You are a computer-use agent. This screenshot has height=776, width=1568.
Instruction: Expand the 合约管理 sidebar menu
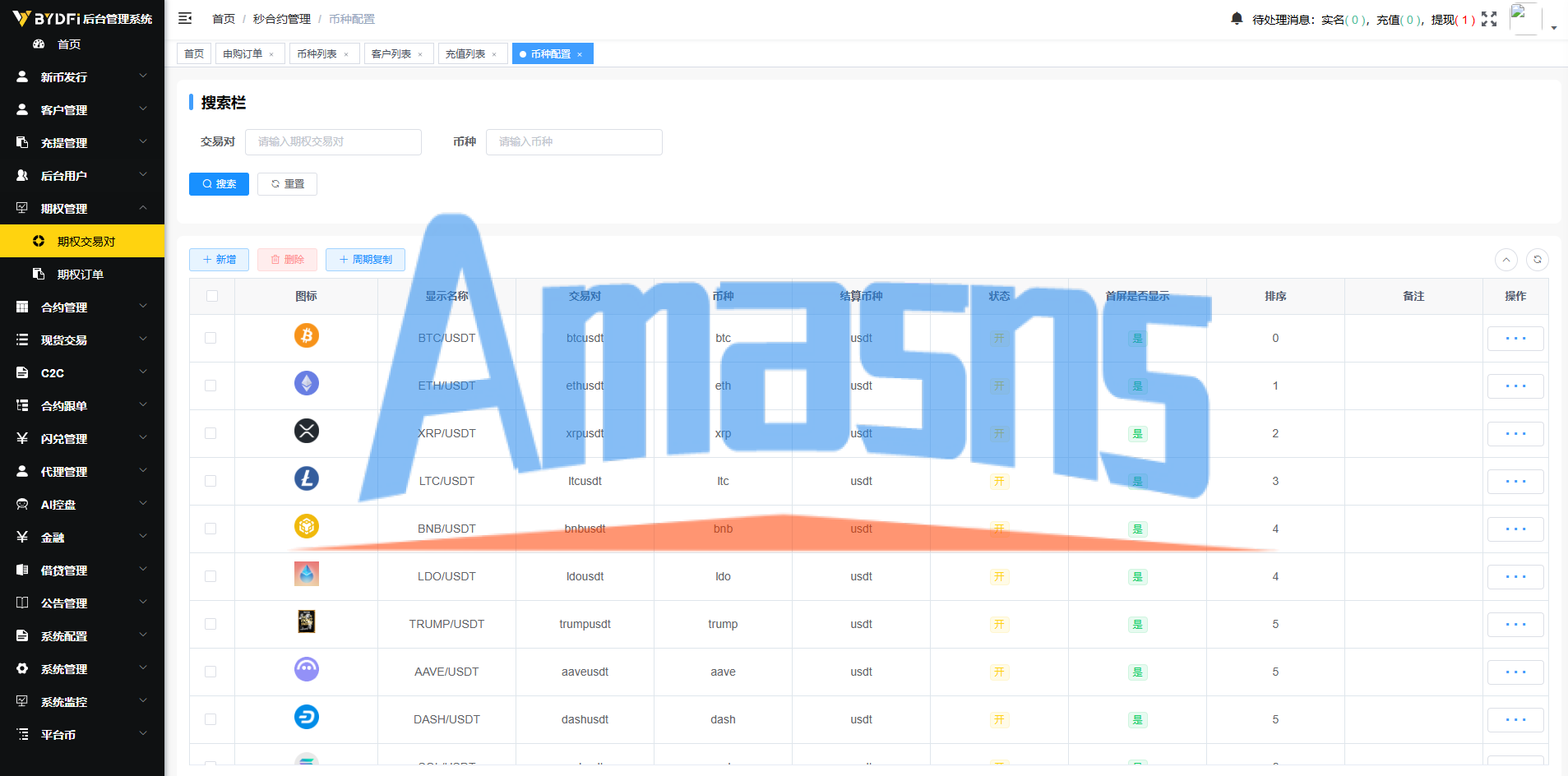point(82,307)
